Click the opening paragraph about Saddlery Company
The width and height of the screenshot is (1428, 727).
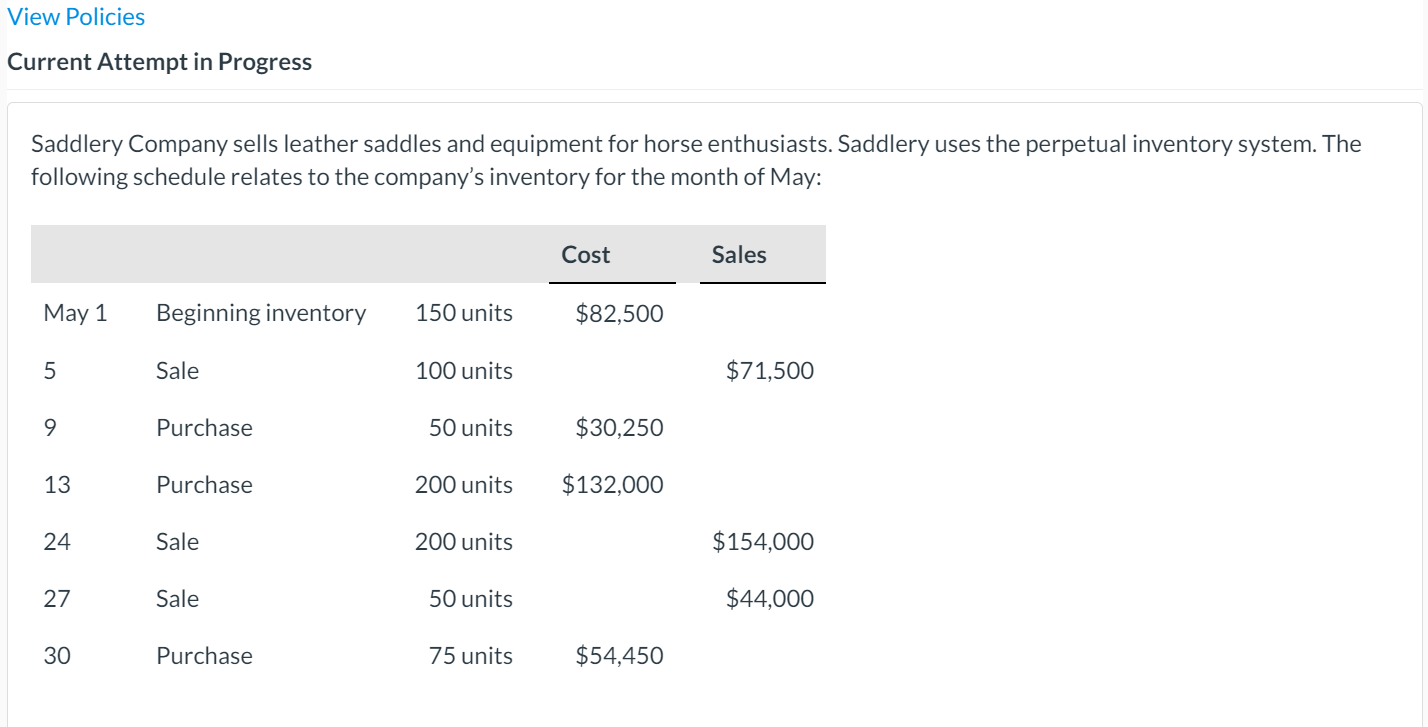696,160
